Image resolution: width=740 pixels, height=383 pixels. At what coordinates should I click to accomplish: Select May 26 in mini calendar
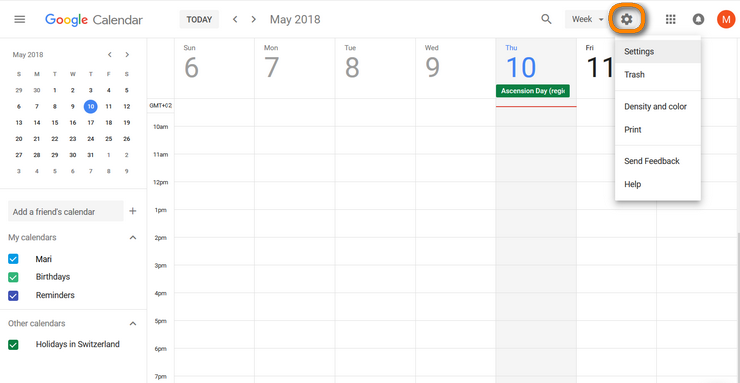[x=126, y=139]
